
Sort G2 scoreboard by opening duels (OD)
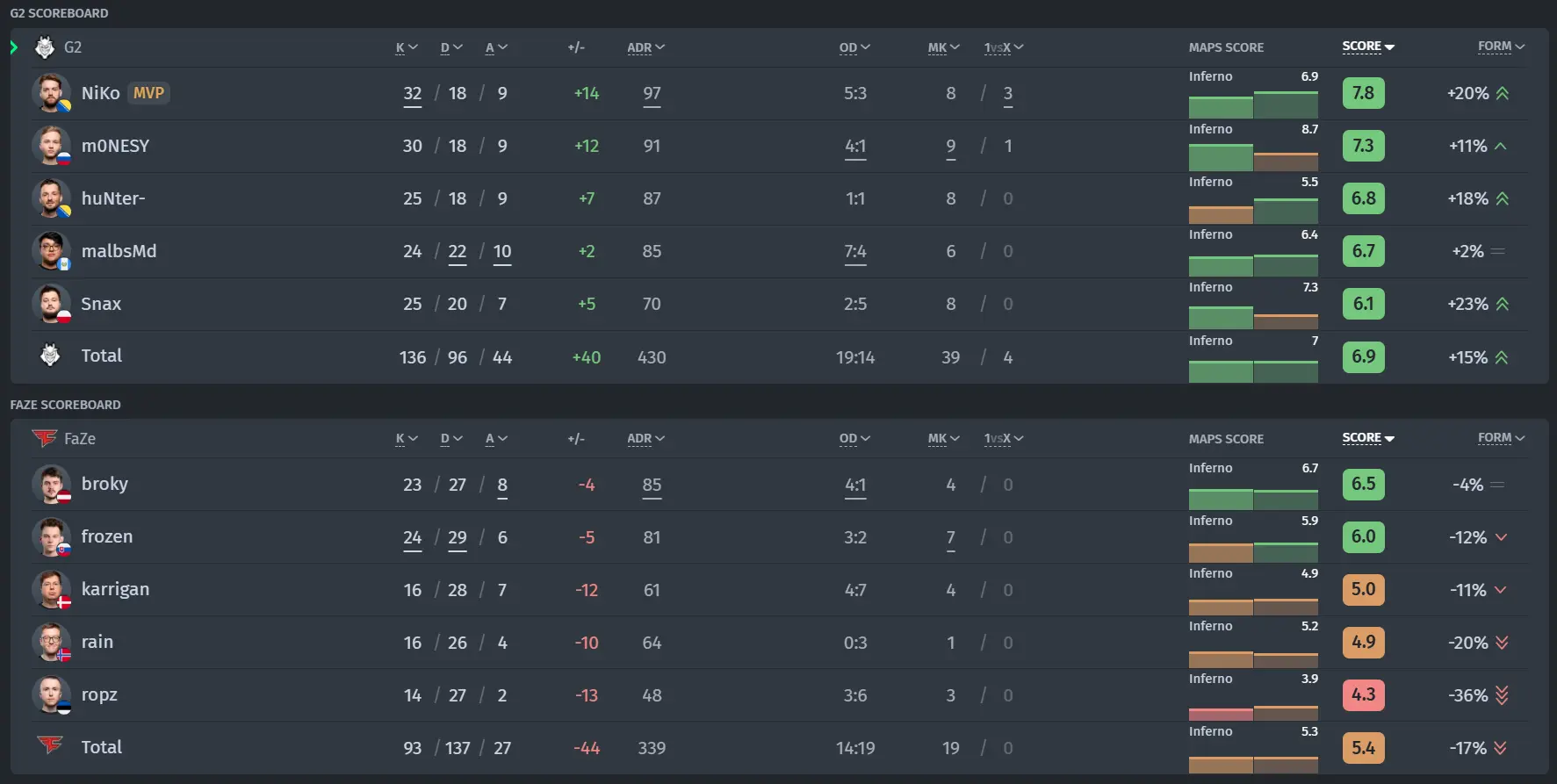[x=854, y=47]
